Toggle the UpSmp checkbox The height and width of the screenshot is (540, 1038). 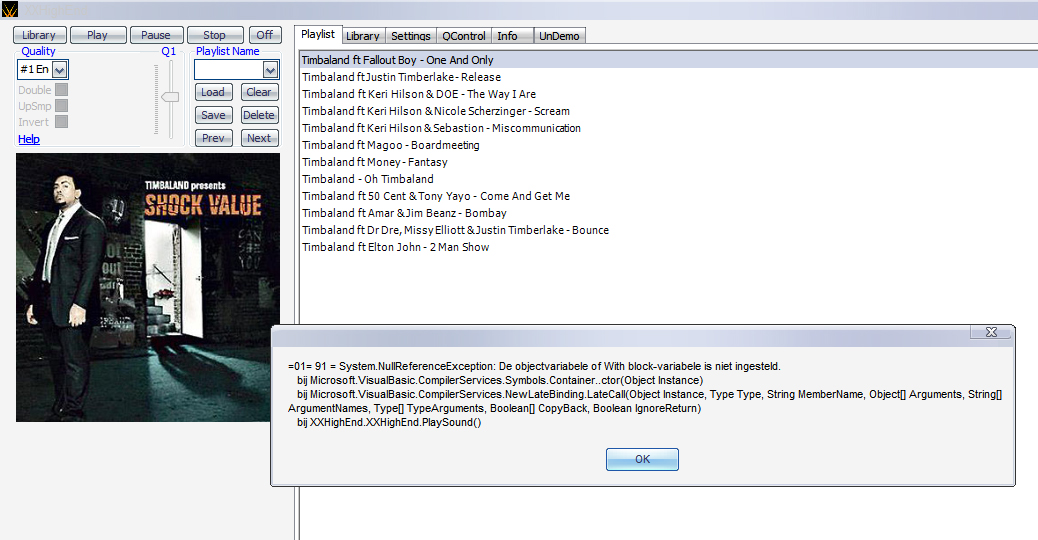click(62, 106)
